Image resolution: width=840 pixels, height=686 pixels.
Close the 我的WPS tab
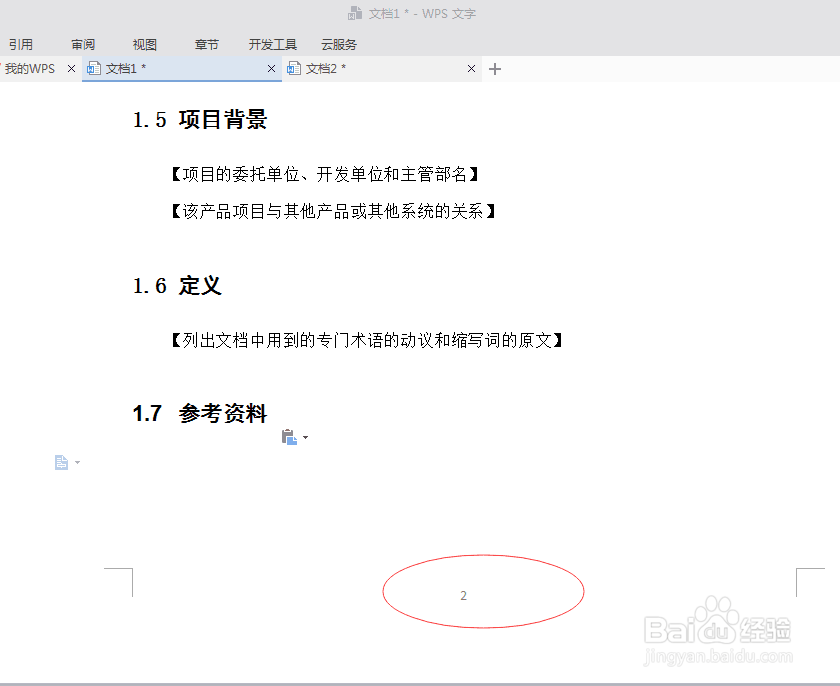pyautogui.click(x=69, y=68)
